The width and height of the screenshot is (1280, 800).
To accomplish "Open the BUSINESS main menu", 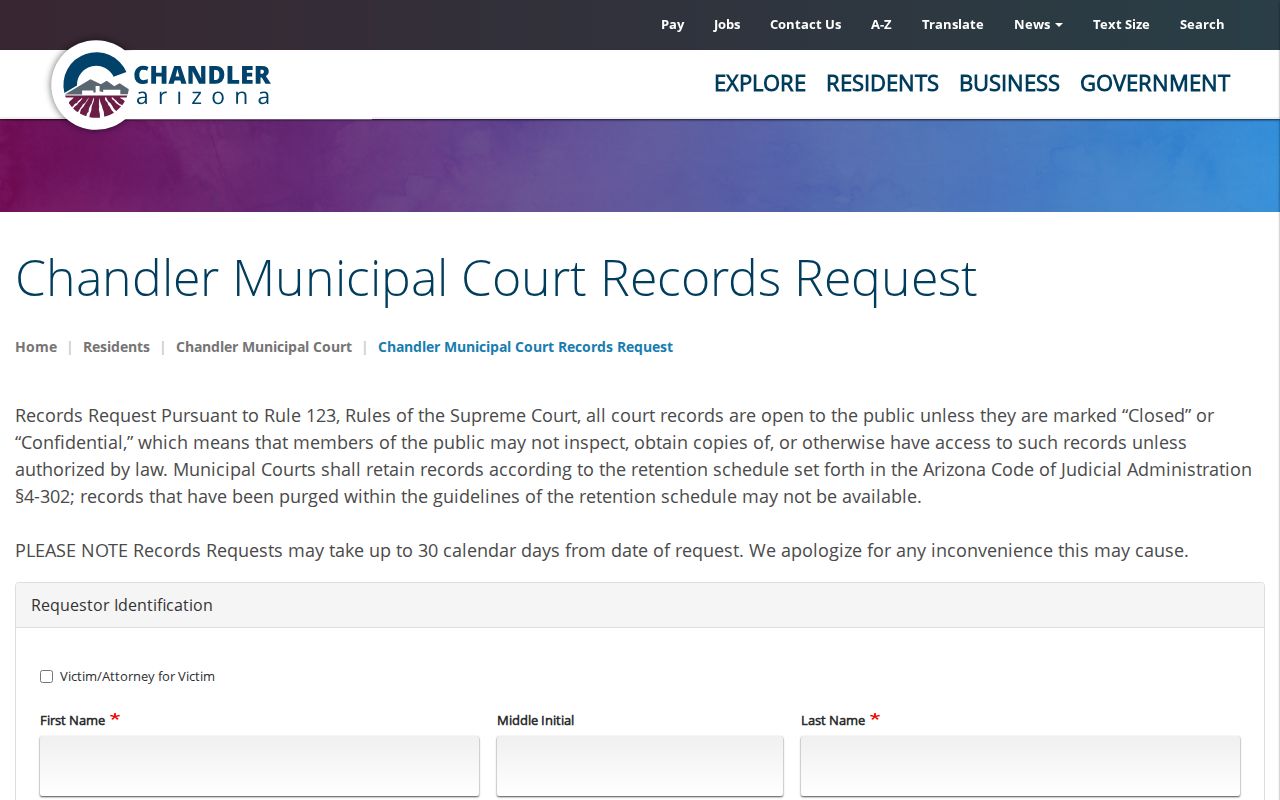I will tap(1009, 83).
